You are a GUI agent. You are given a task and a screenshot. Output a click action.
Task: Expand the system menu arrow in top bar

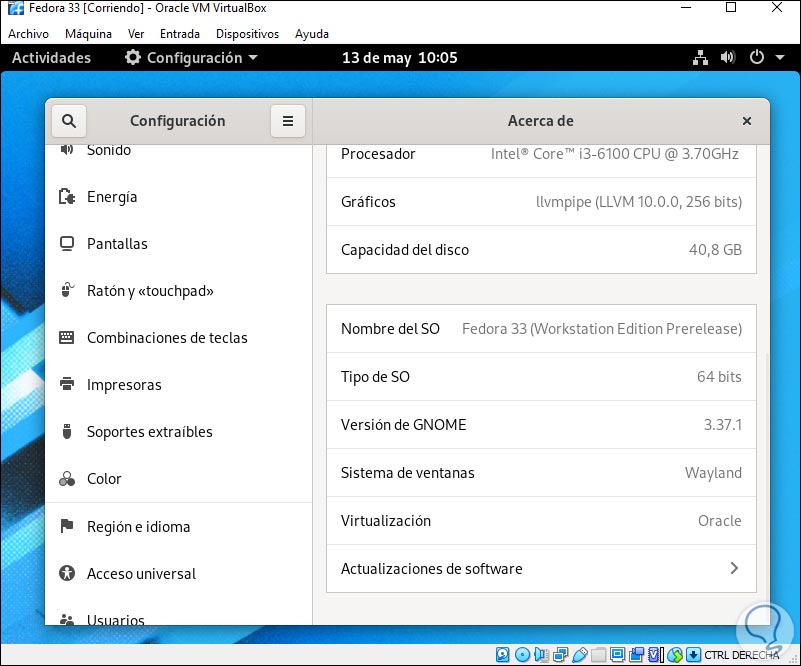[x=780, y=58]
